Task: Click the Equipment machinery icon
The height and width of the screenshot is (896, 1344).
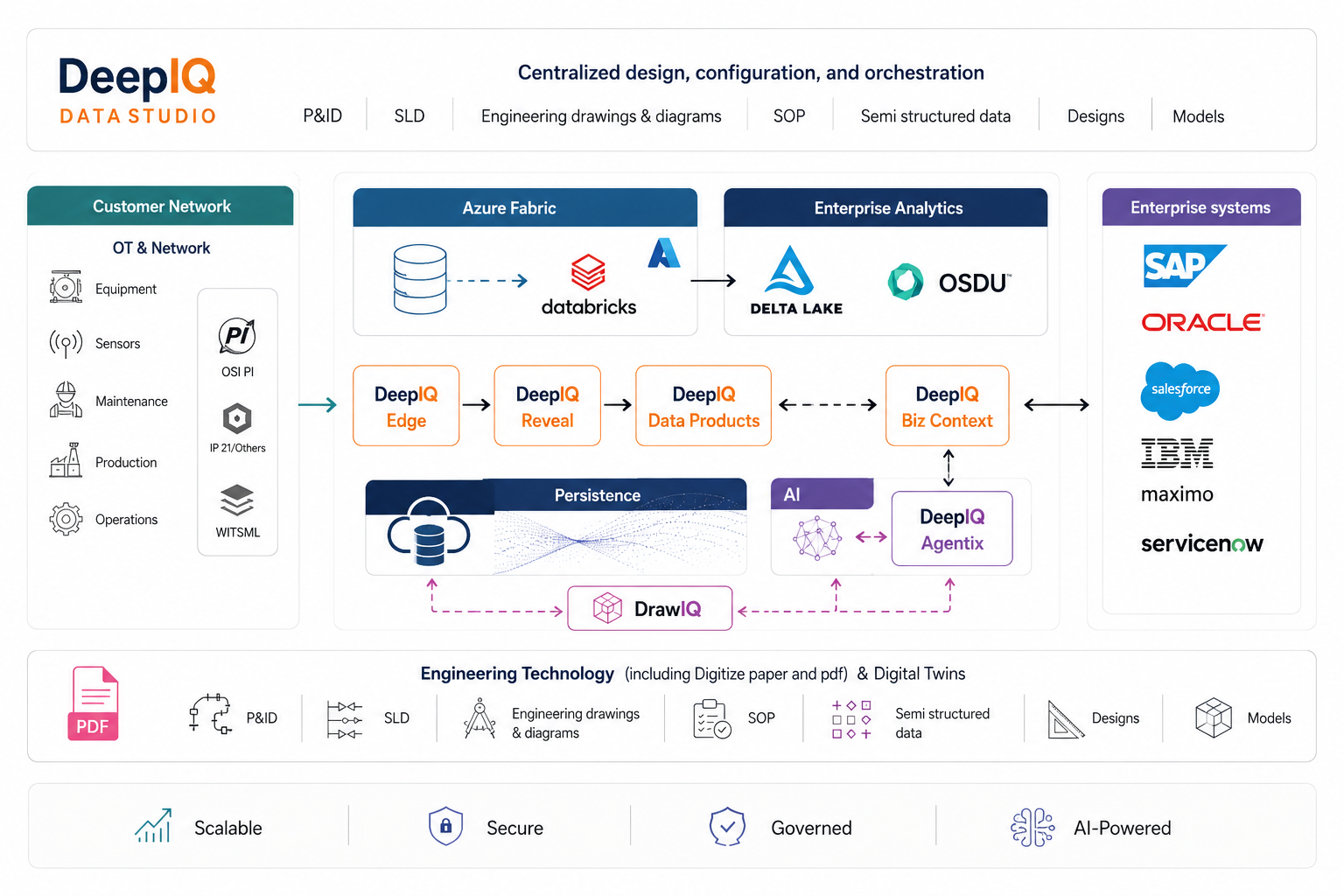Action: pyautogui.click(x=66, y=287)
